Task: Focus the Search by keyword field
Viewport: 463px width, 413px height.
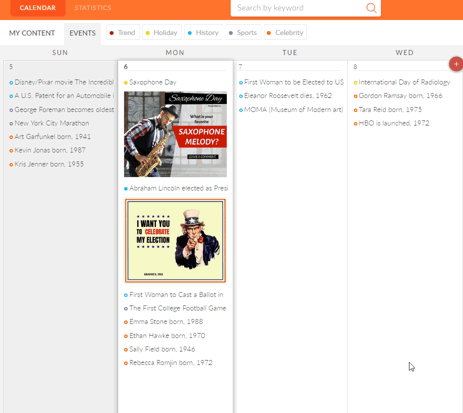Action: pyautogui.click(x=306, y=8)
